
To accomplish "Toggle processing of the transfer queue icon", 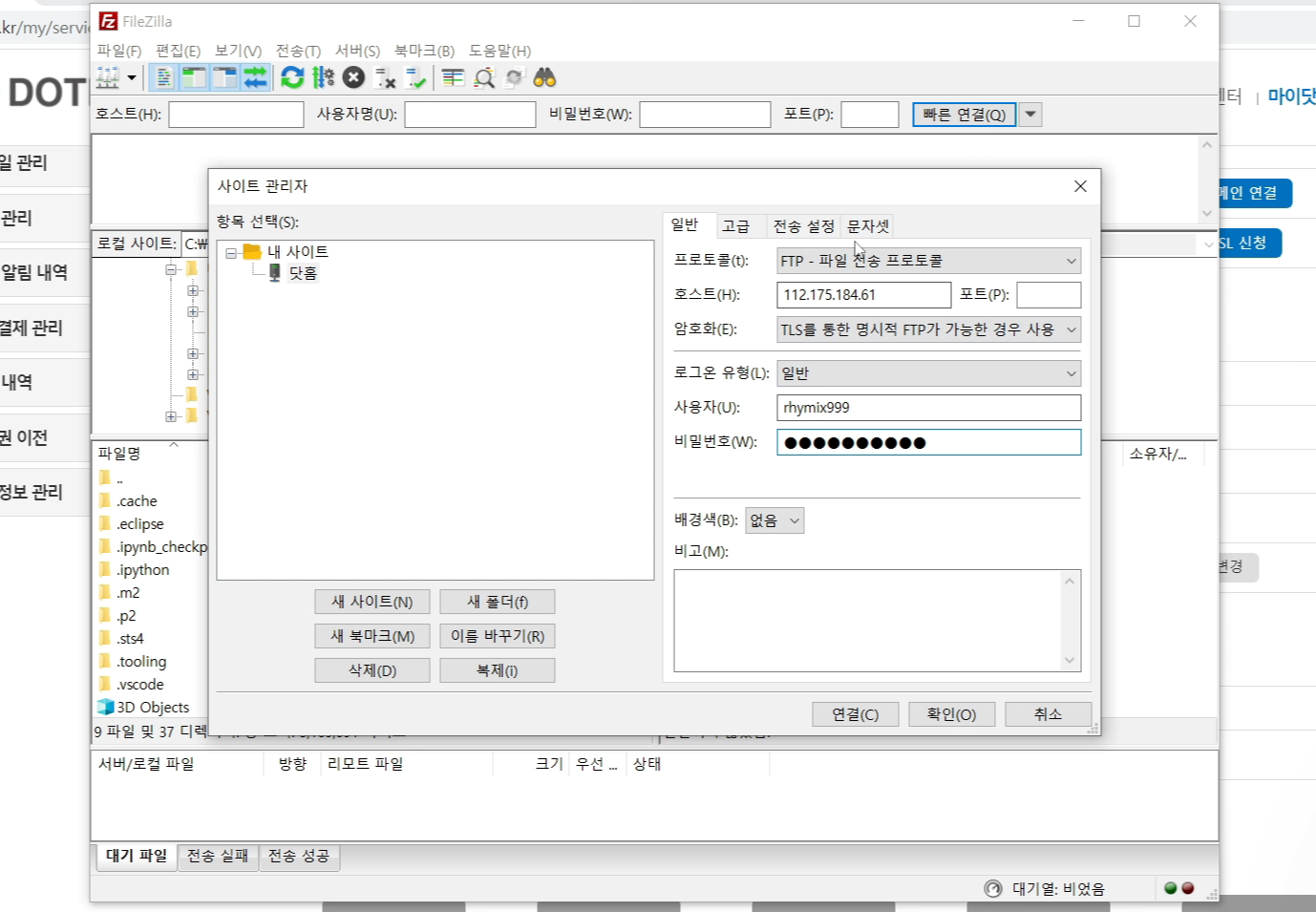I will click(x=323, y=78).
